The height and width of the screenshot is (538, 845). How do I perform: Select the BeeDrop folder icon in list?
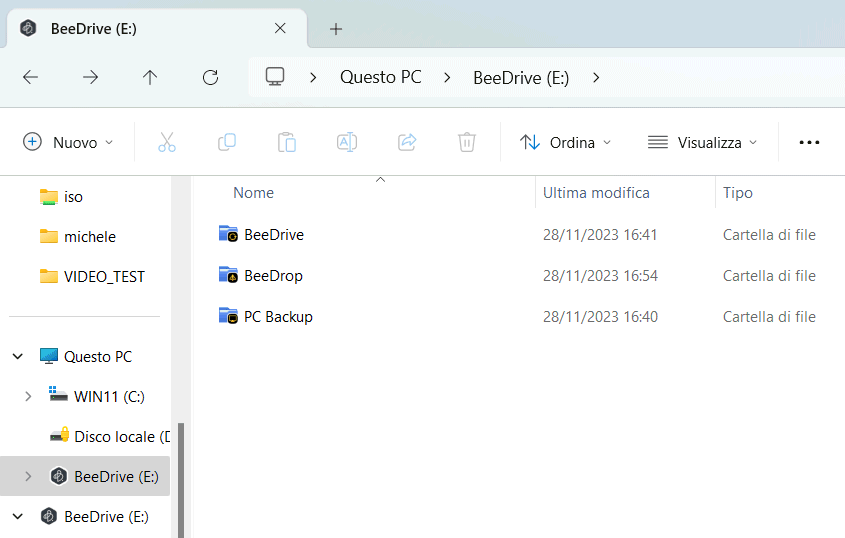(228, 275)
